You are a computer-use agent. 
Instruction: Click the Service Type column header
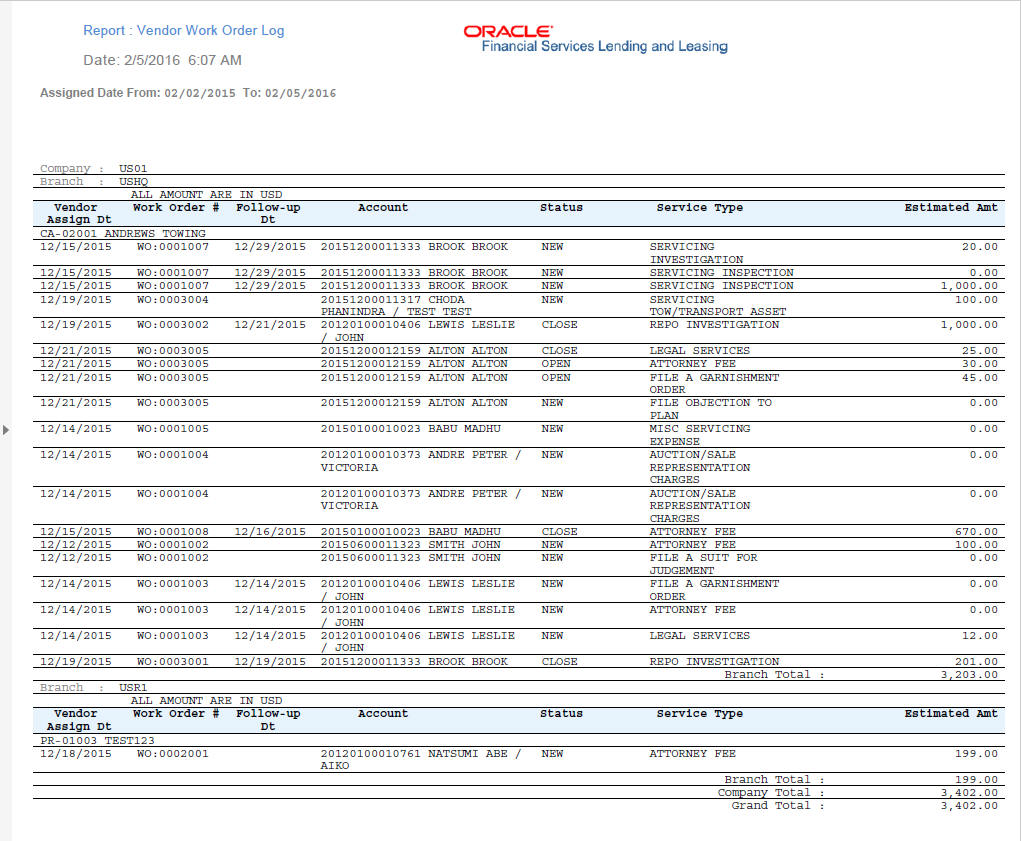click(x=697, y=206)
